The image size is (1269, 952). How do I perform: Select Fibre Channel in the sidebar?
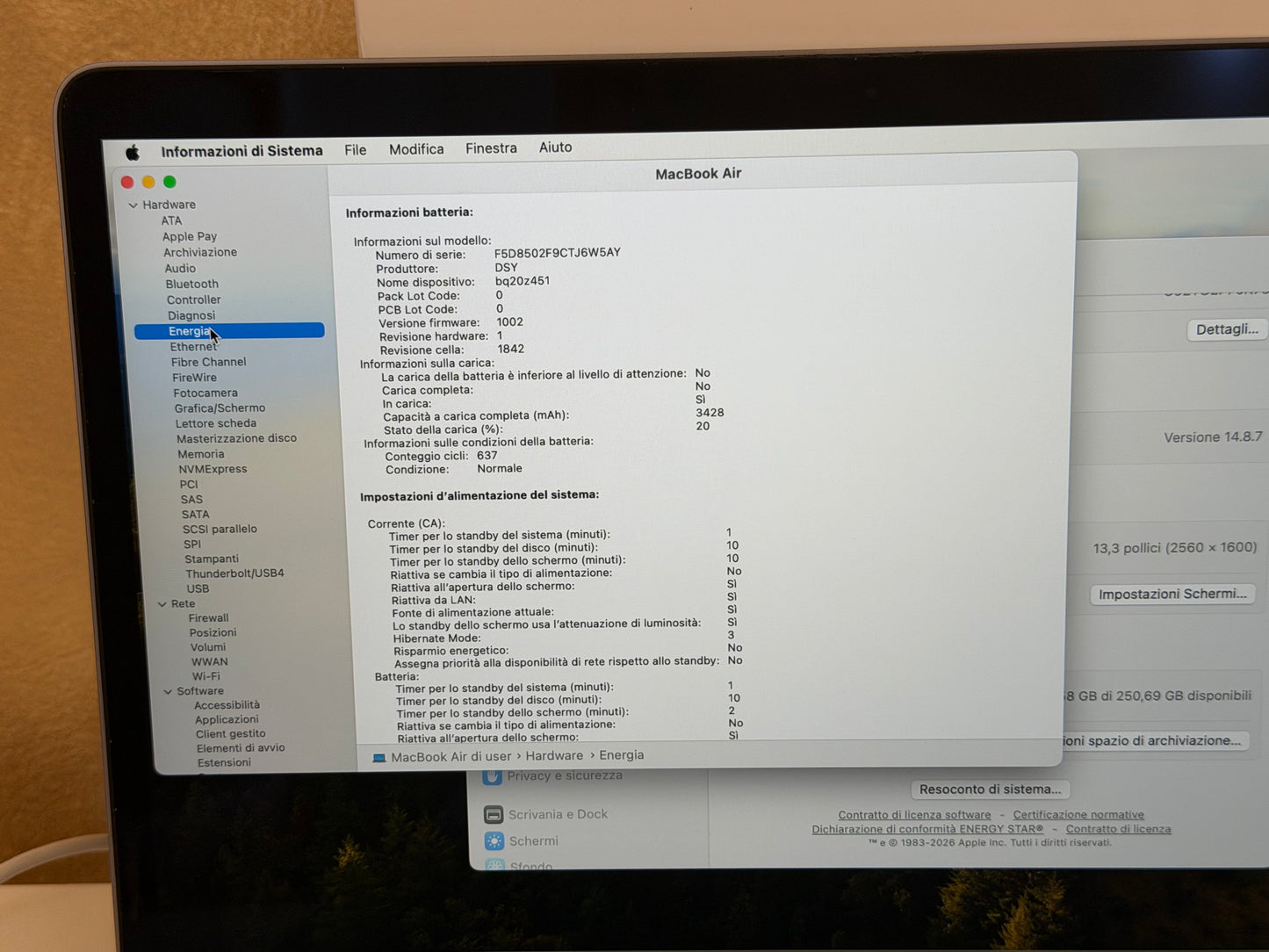209,362
